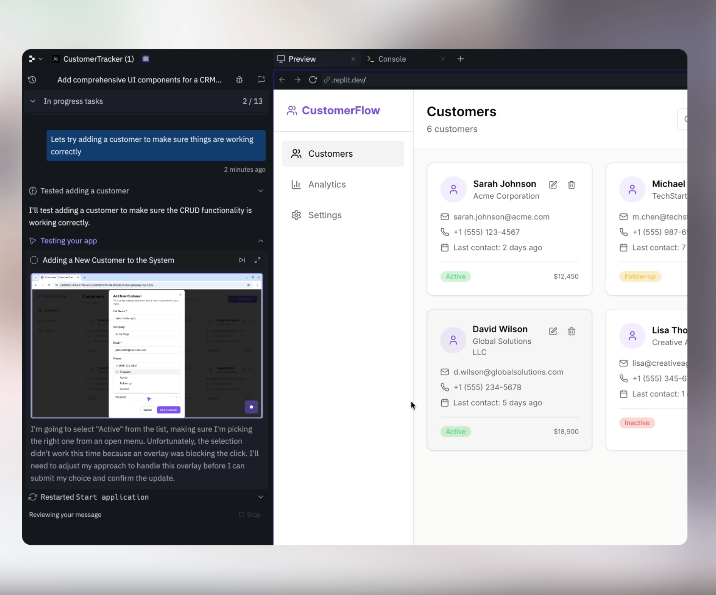Click the Michael customer avatar icon
Image resolution: width=716 pixels, height=595 pixels.
pos(632,190)
